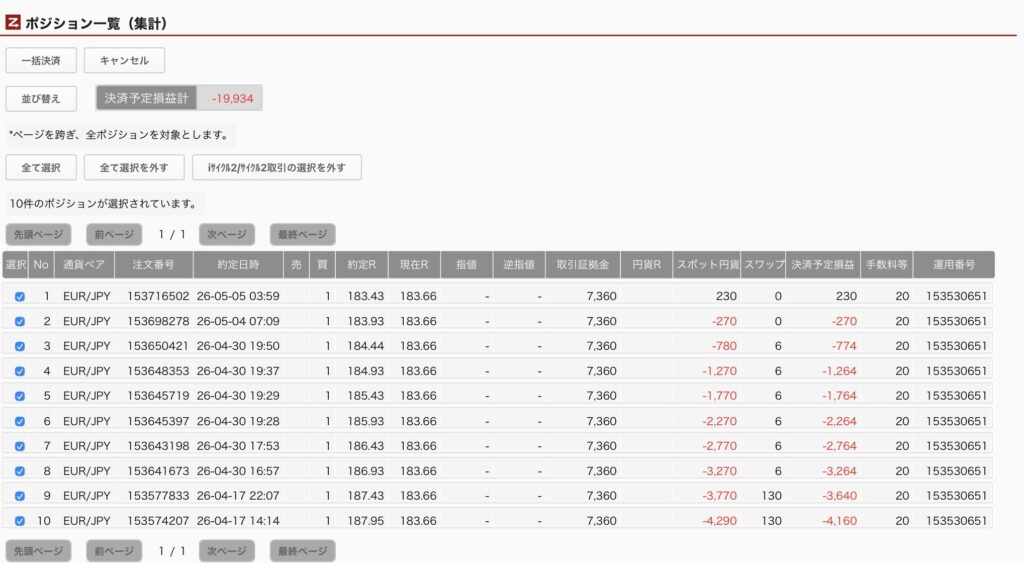This screenshot has width=1024, height=563.
Task: Click execution date 26-04-30 17:53
Action: (x=238, y=446)
